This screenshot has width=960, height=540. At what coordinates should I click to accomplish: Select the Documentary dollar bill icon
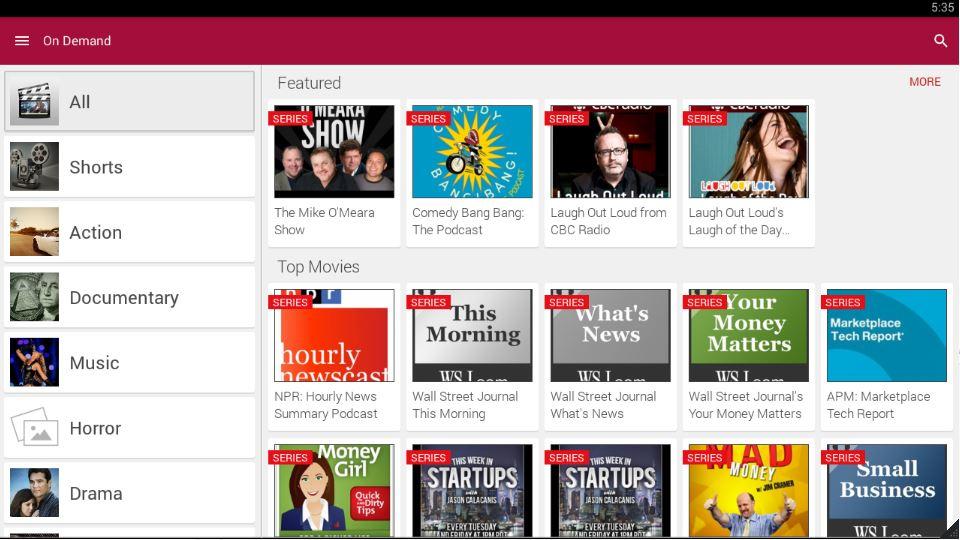(x=34, y=297)
